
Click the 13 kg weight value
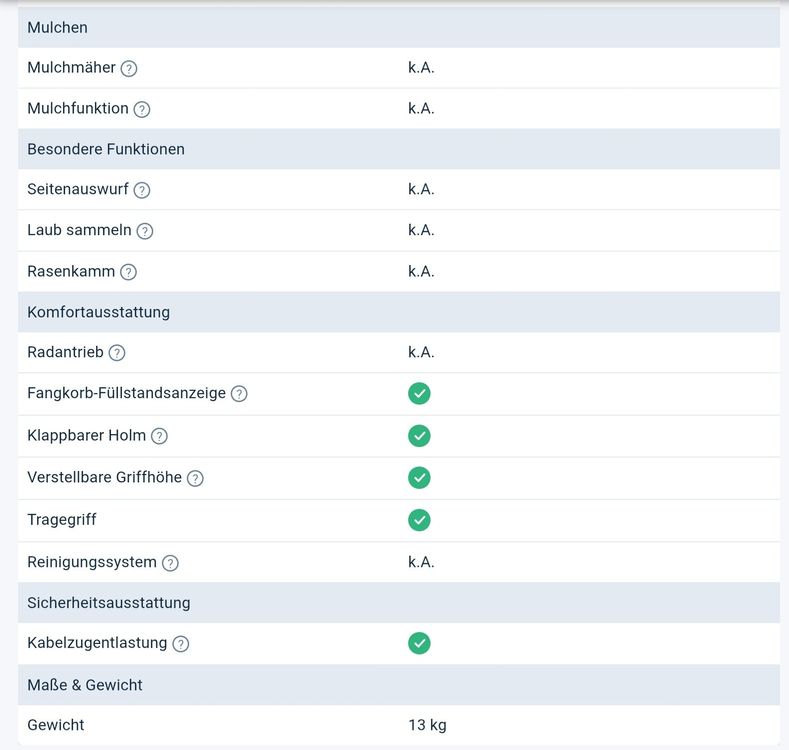coord(427,725)
